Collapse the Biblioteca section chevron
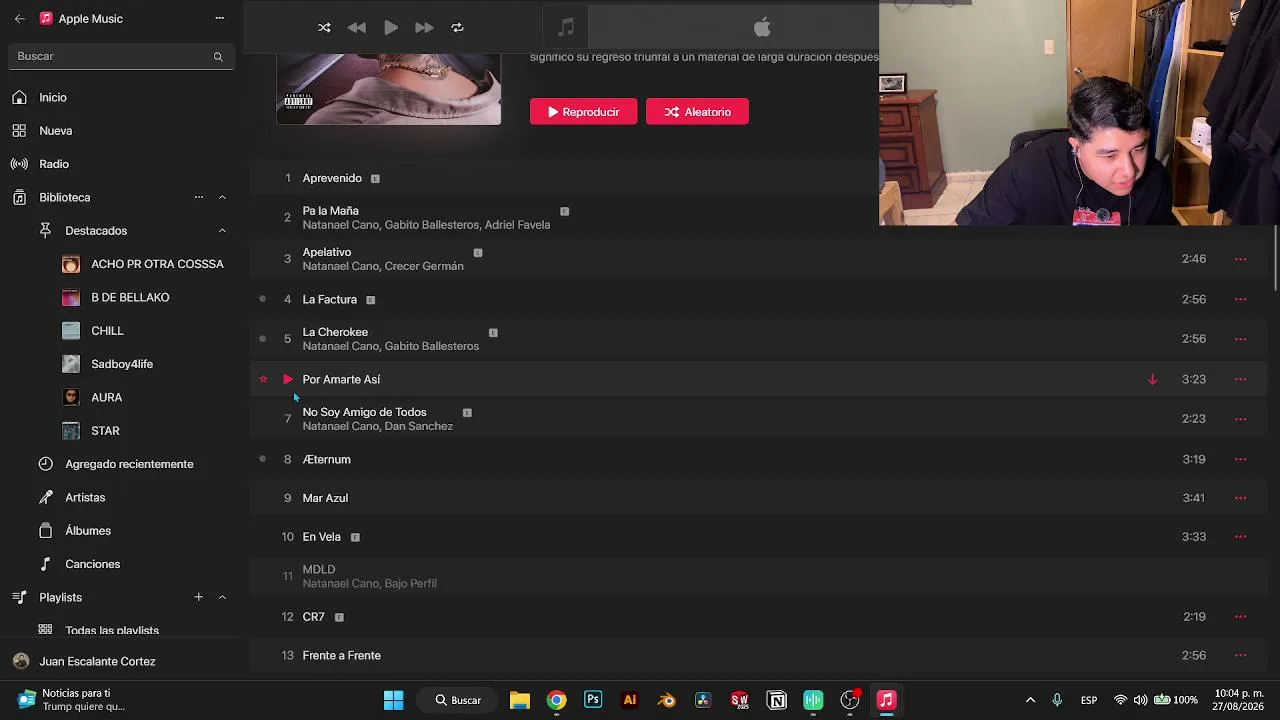The width and height of the screenshot is (1280, 720). pyautogui.click(x=222, y=197)
